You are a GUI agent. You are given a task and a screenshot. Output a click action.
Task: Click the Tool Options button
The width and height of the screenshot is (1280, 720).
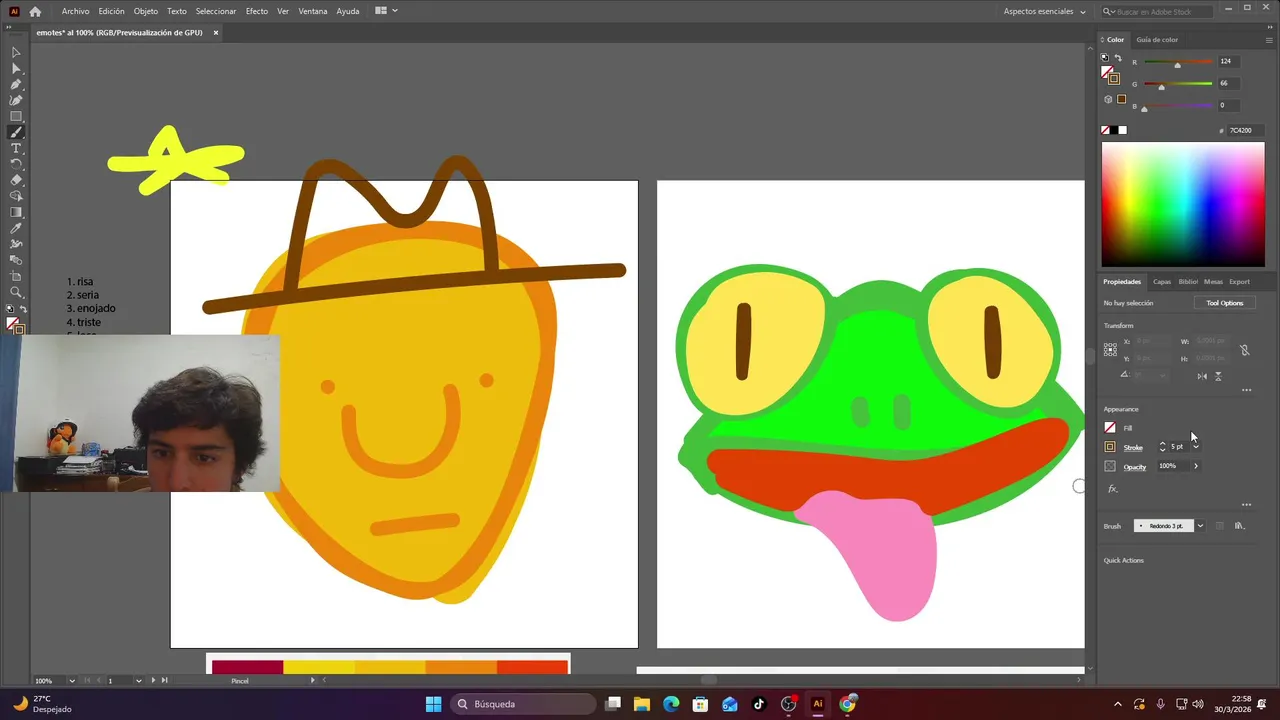1224,303
